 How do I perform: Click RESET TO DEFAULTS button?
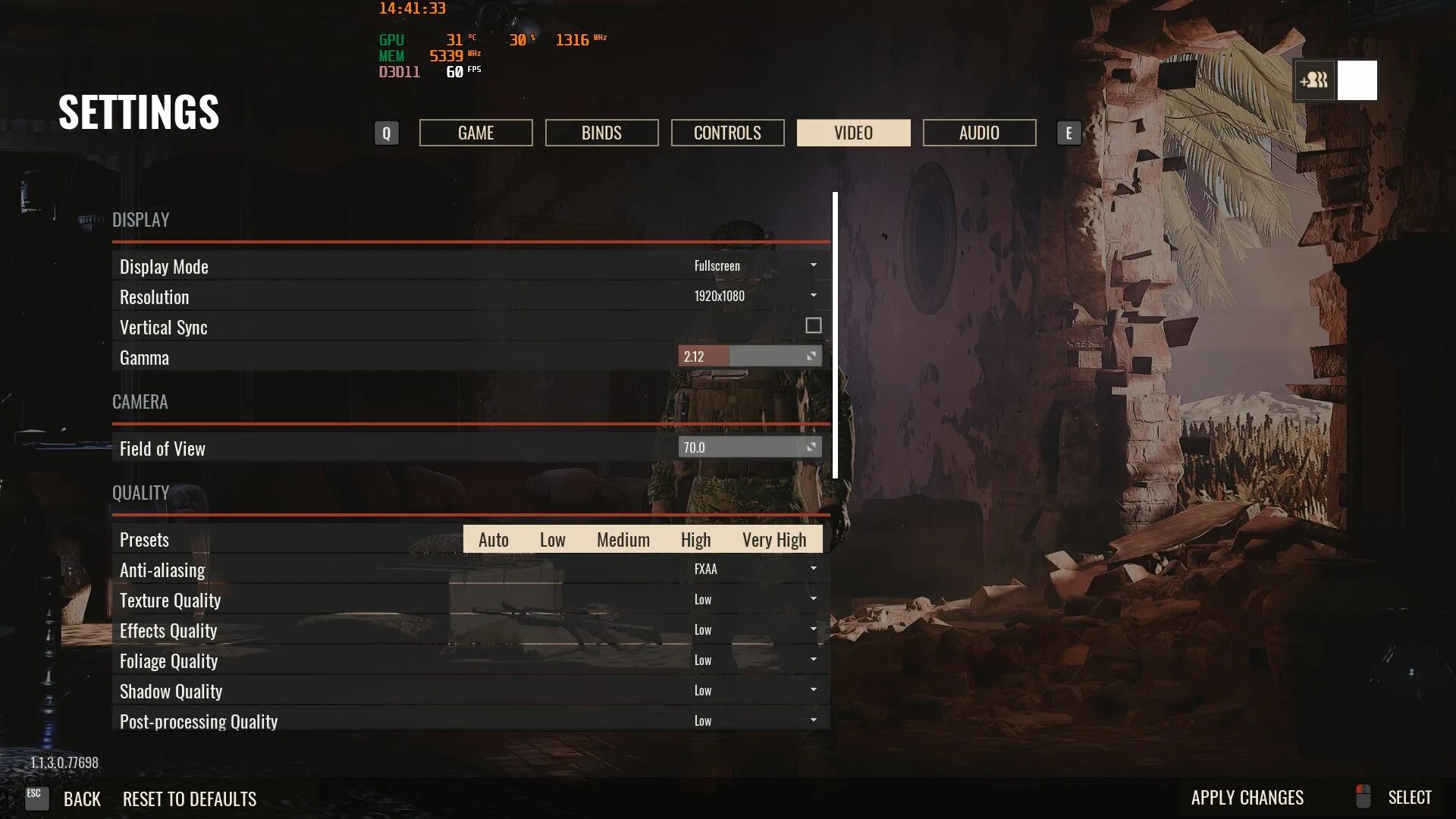[x=189, y=798]
